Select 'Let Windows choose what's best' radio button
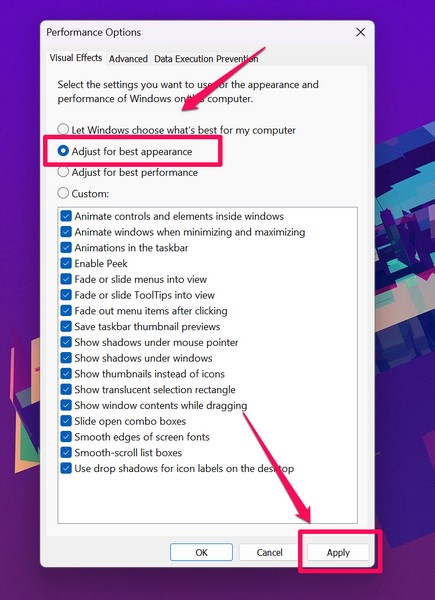 63,130
